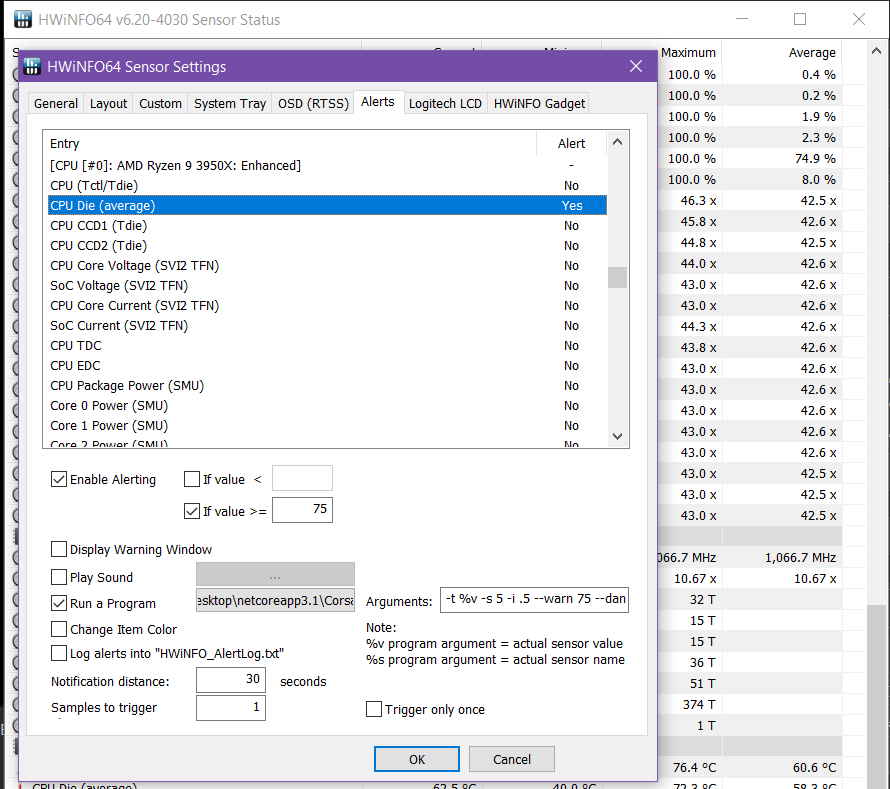Toggle the Enable Alerting checkbox
Viewport: 890px width, 789px height.
click(x=59, y=479)
